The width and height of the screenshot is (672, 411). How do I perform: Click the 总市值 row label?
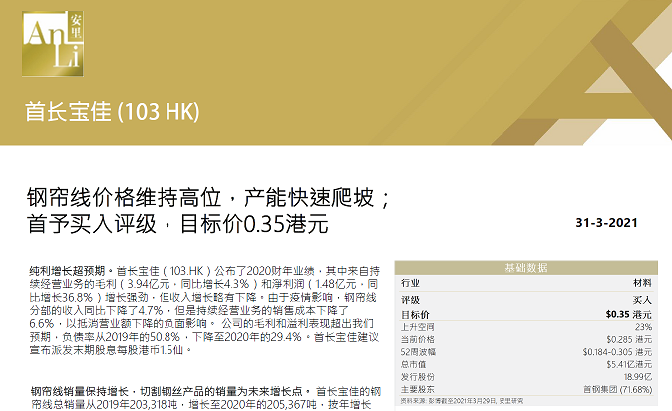click(414, 364)
